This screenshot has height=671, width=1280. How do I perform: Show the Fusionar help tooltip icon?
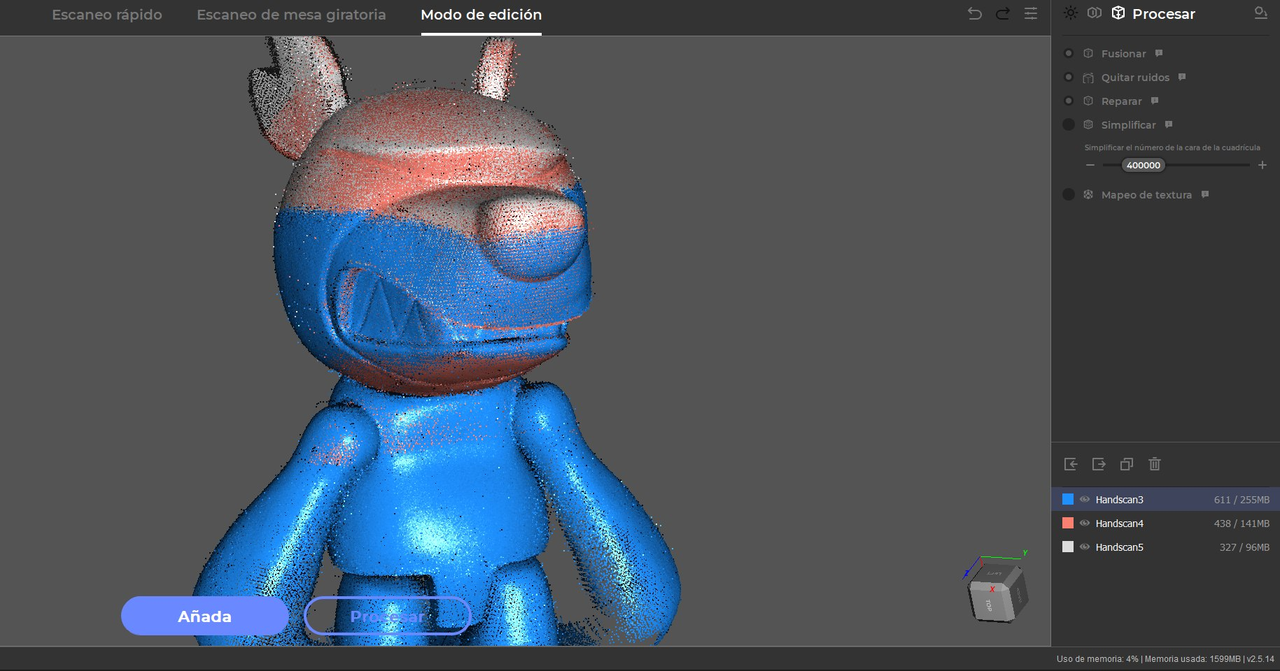1159,53
